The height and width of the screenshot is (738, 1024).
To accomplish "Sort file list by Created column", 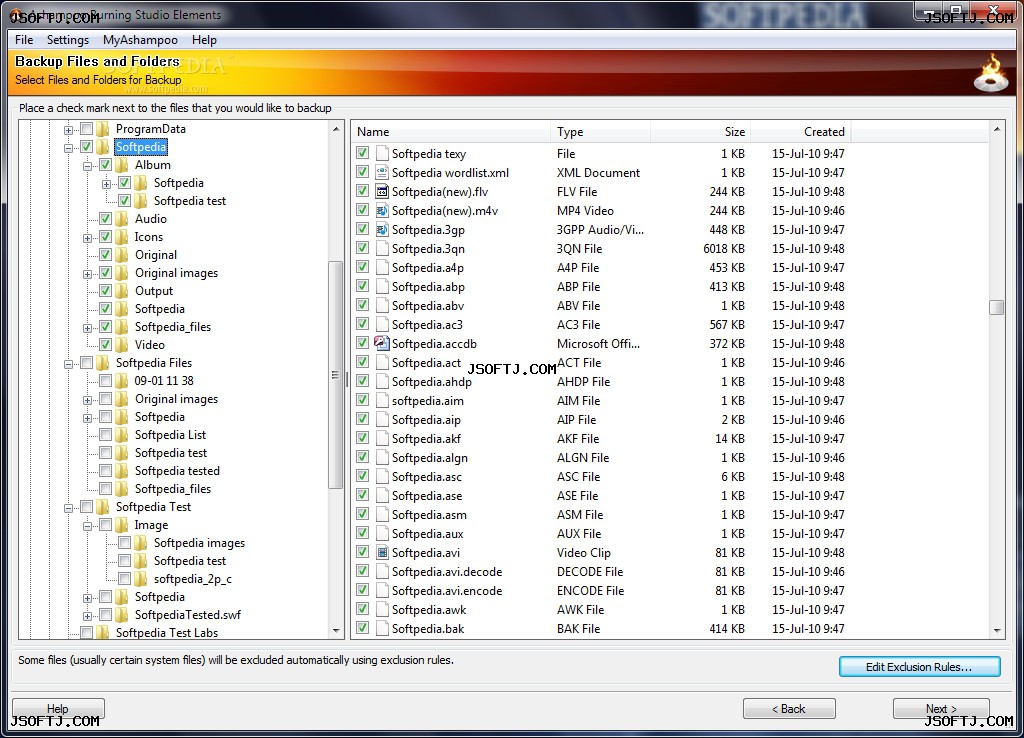I will point(801,132).
